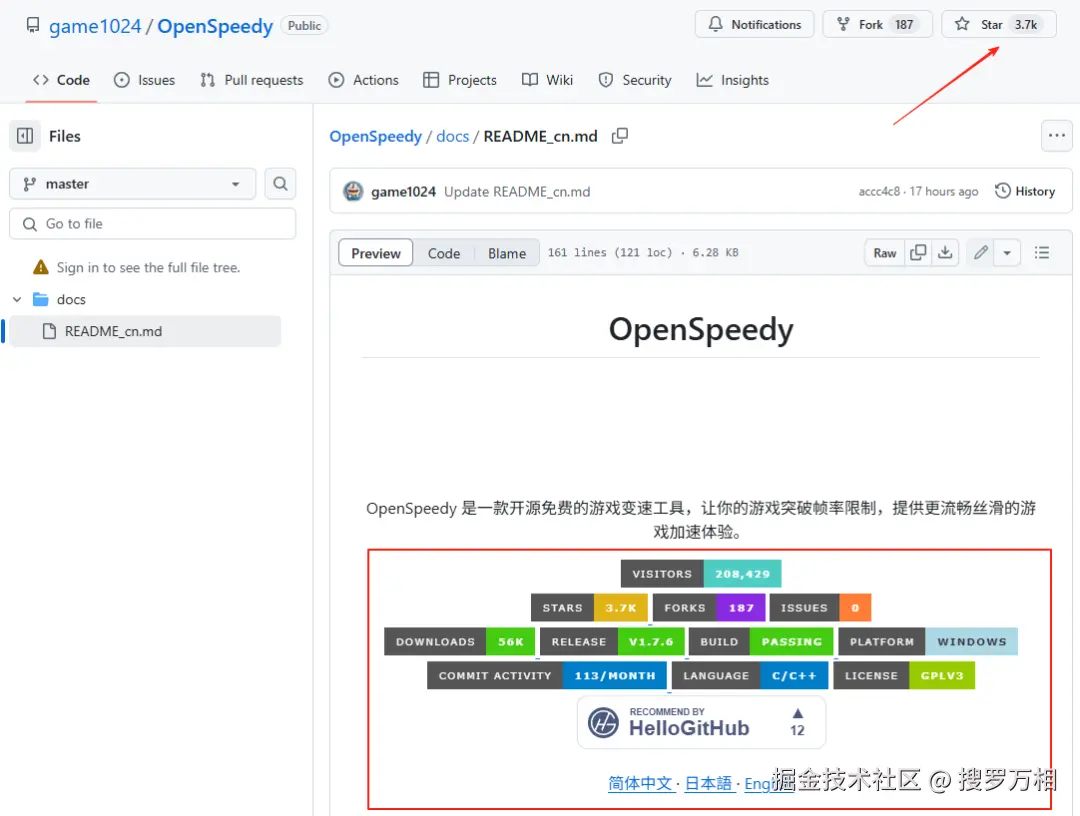The width and height of the screenshot is (1080, 816).
Task: Open the outline list icon
Action: coord(1041,253)
